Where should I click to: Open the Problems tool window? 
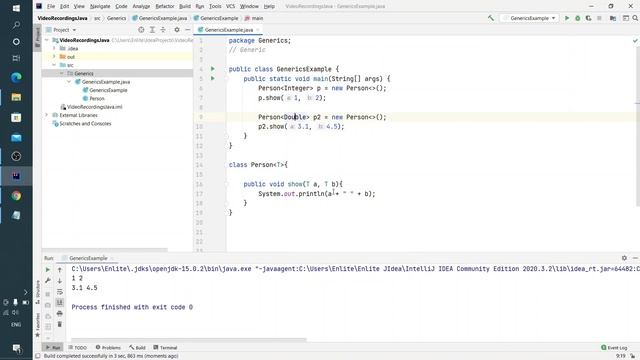[108, 347]
